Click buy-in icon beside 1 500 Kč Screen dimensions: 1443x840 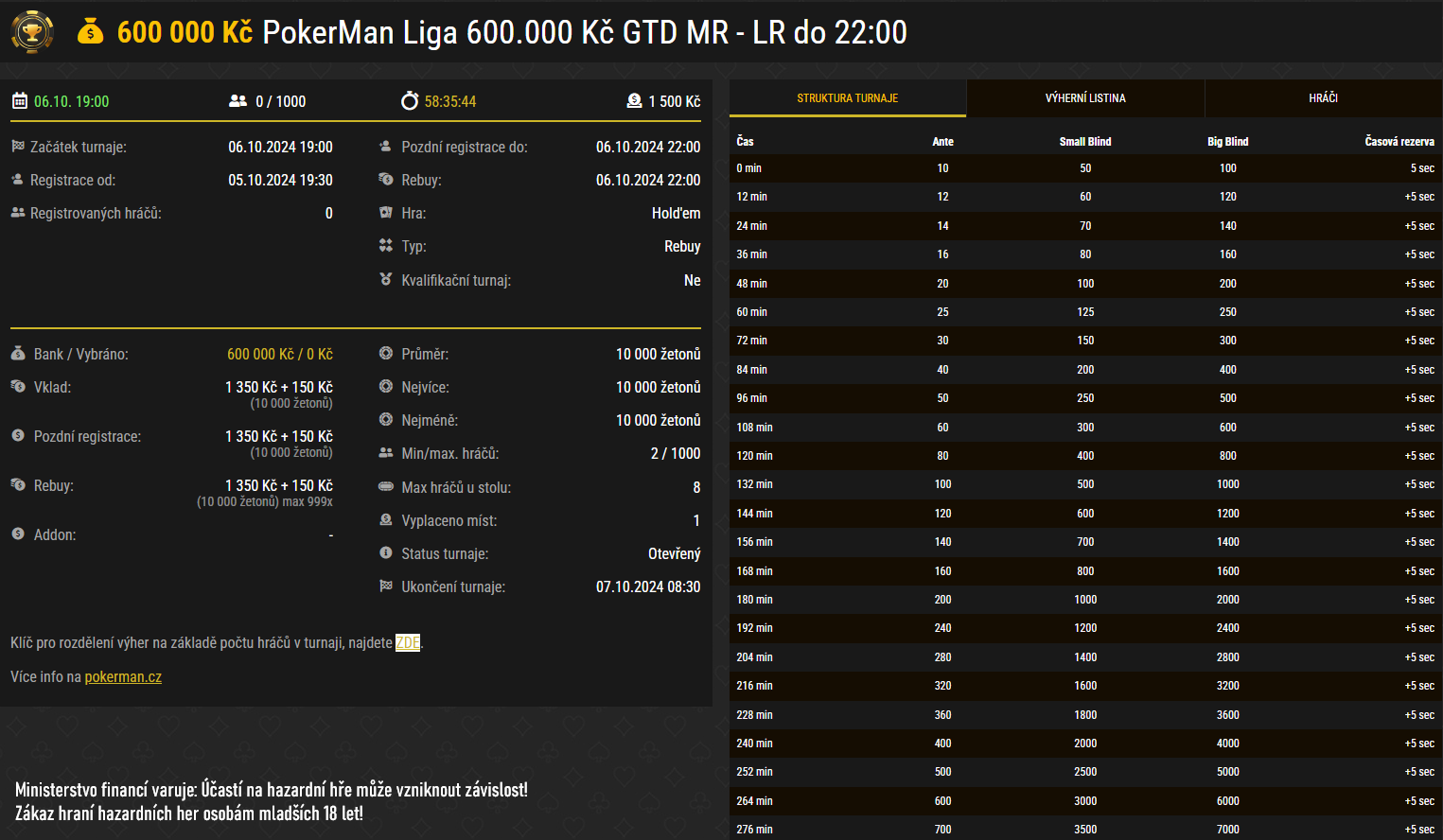coord(634,100)
